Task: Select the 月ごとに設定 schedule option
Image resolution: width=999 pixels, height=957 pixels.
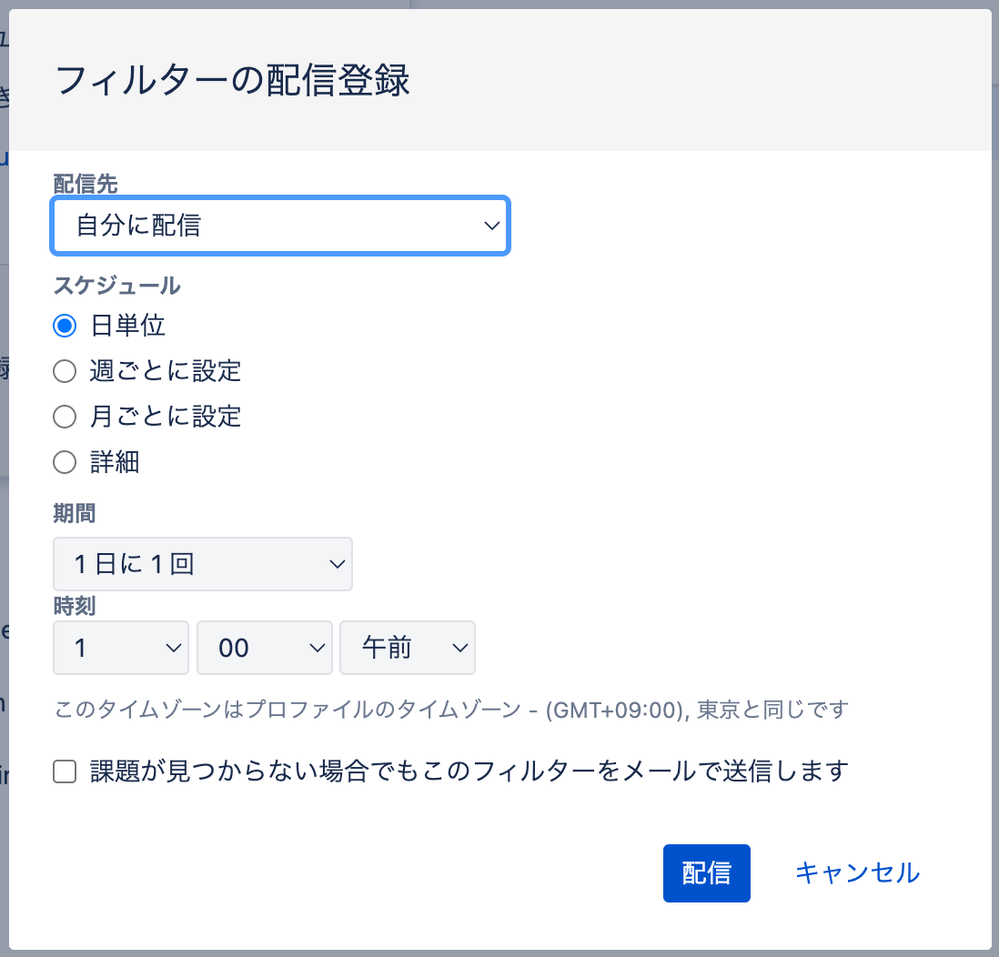Action: pos(63,416)
